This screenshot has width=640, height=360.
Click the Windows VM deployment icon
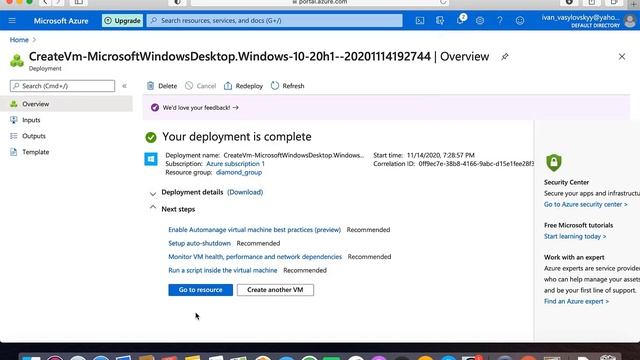click(151, 159)
